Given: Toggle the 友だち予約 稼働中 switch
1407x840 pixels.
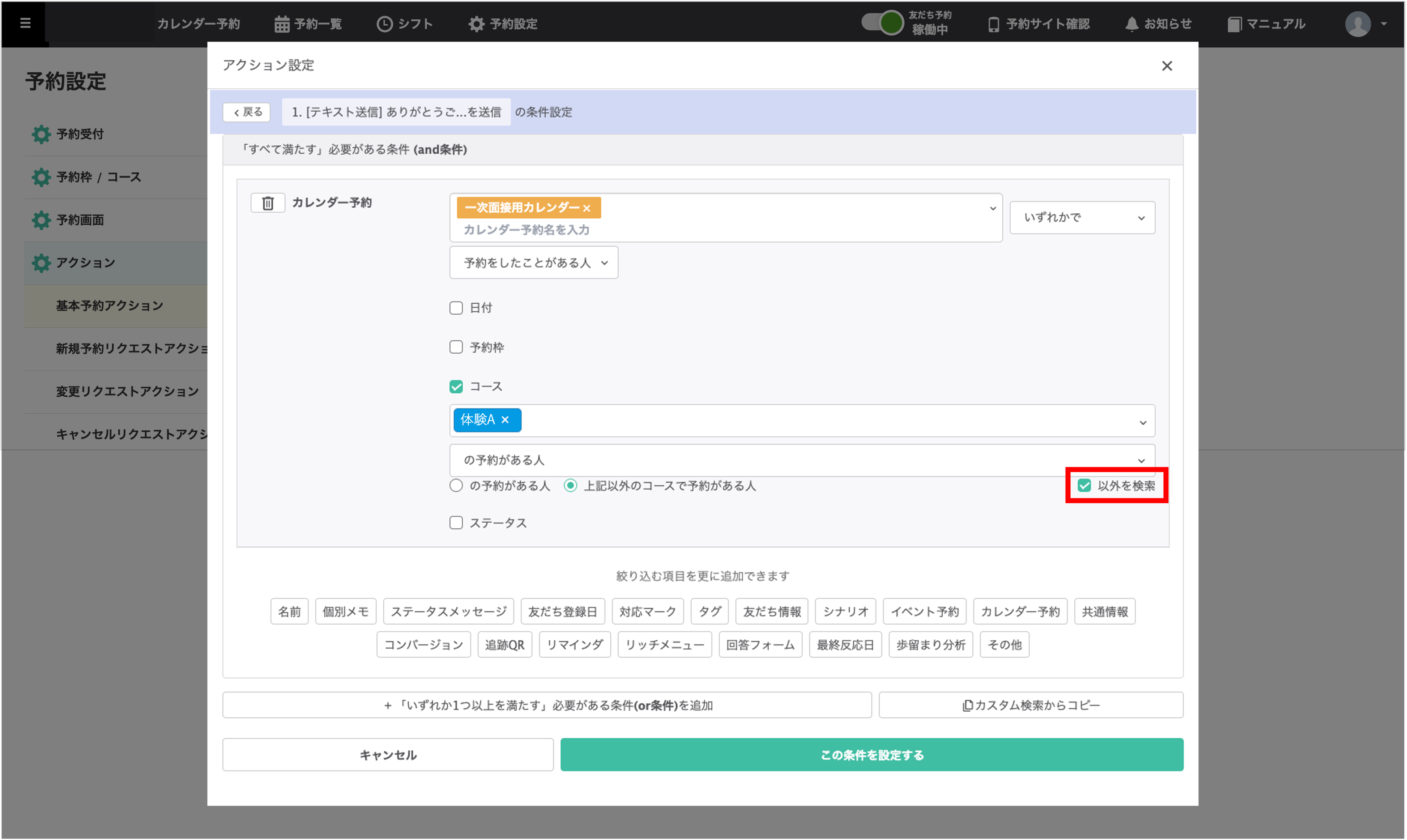Looking at the screenshot, I should pyautogui.click(x=882, y=23).
